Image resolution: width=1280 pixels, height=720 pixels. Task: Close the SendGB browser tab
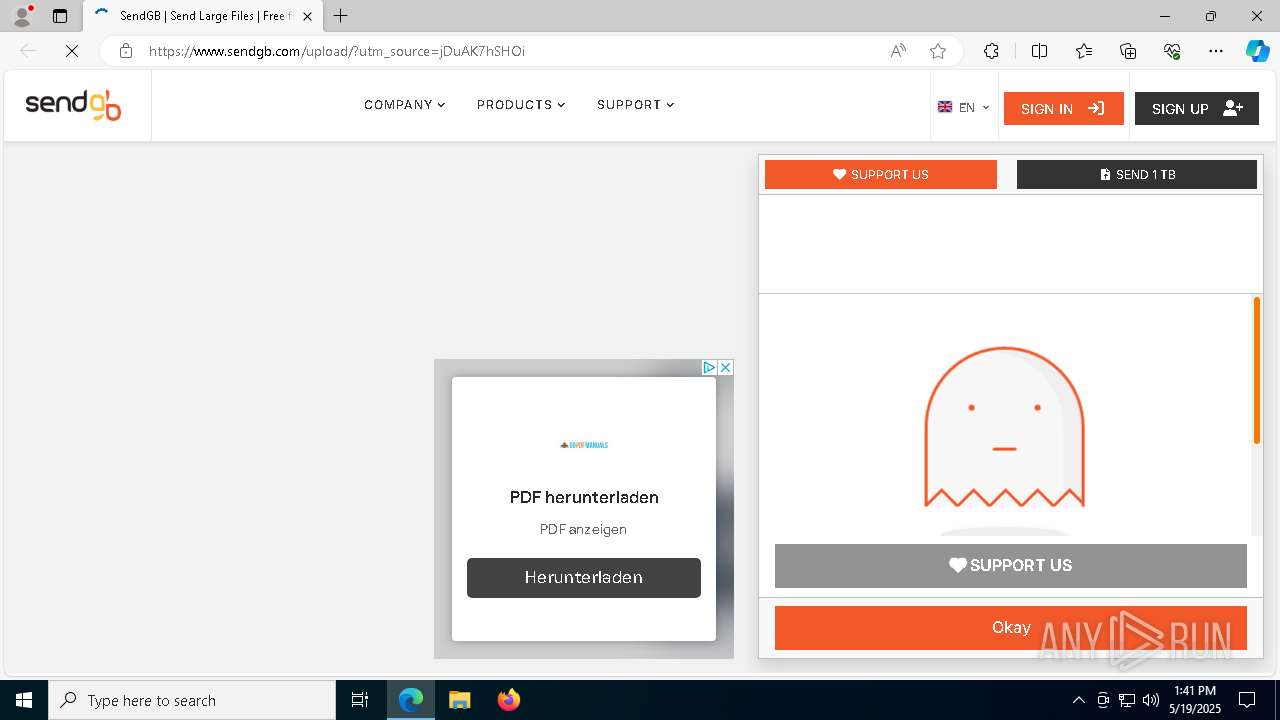307,16
